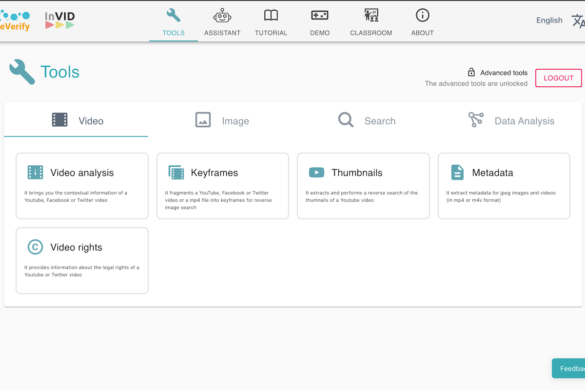Open the Feedback button
This screenshot has height=390, width=585.
point(569,368)
